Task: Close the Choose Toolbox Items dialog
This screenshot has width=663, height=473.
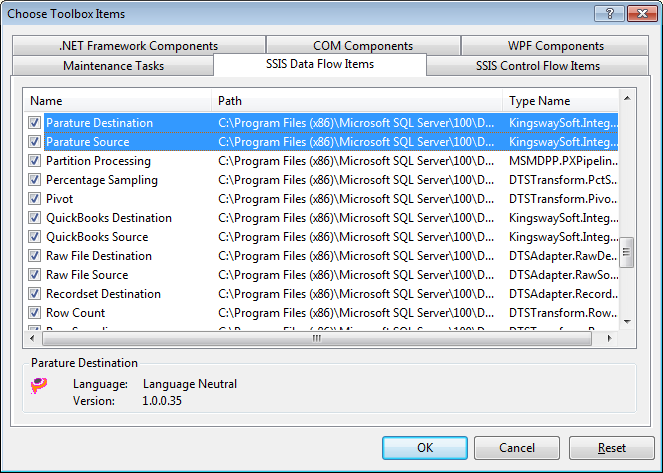Action: tap(642, 14)
